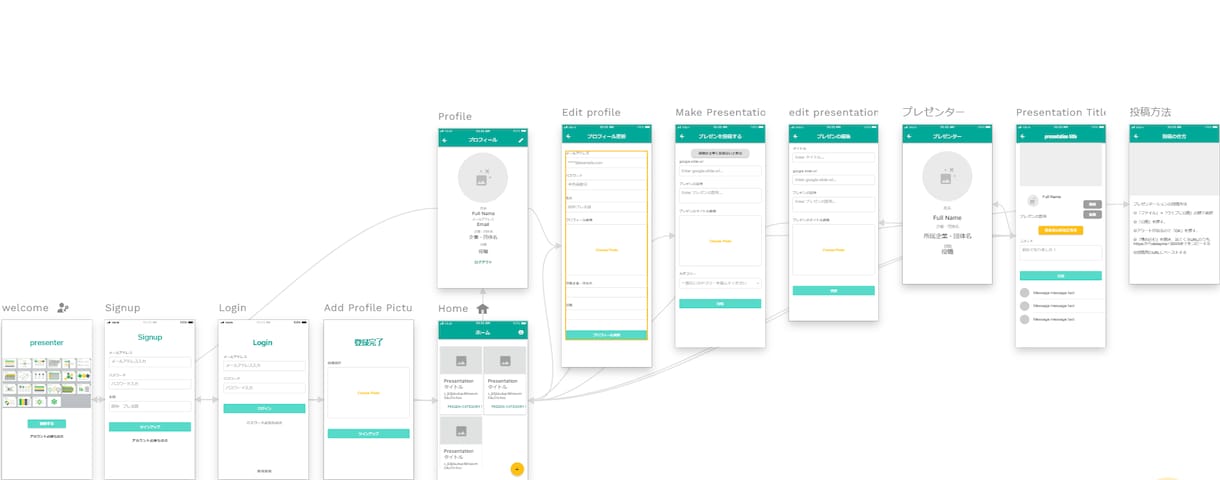
Task: Click upper grey button beside Full Name
Action: [x=1093, y=204]
